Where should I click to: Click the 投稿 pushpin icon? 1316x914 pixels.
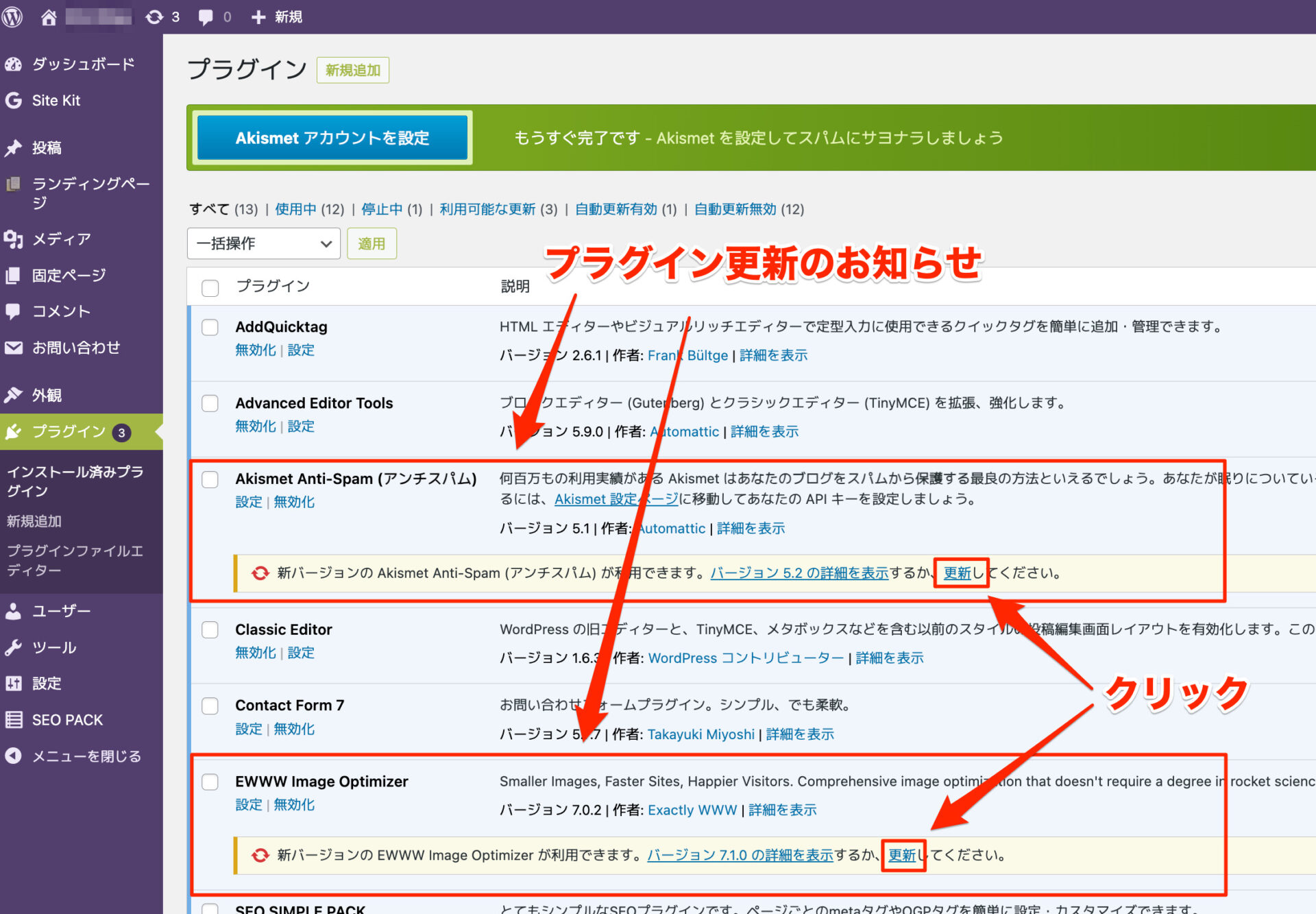coord(13,147)
